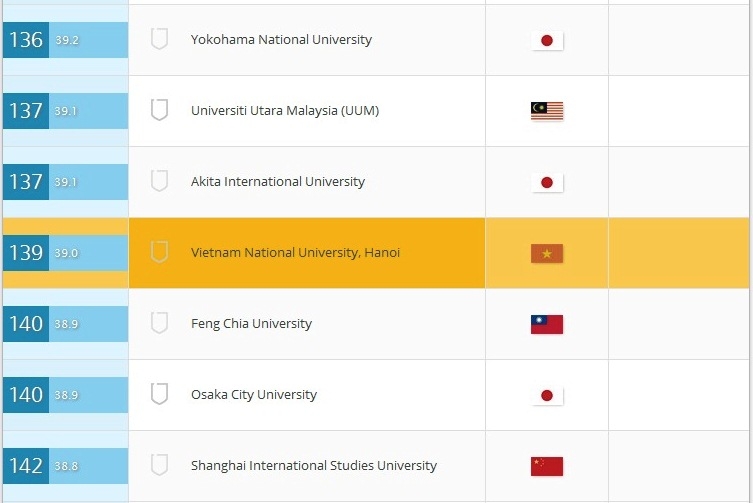Select shield icon next to Akita International University
753x503 pixels.
159,181
